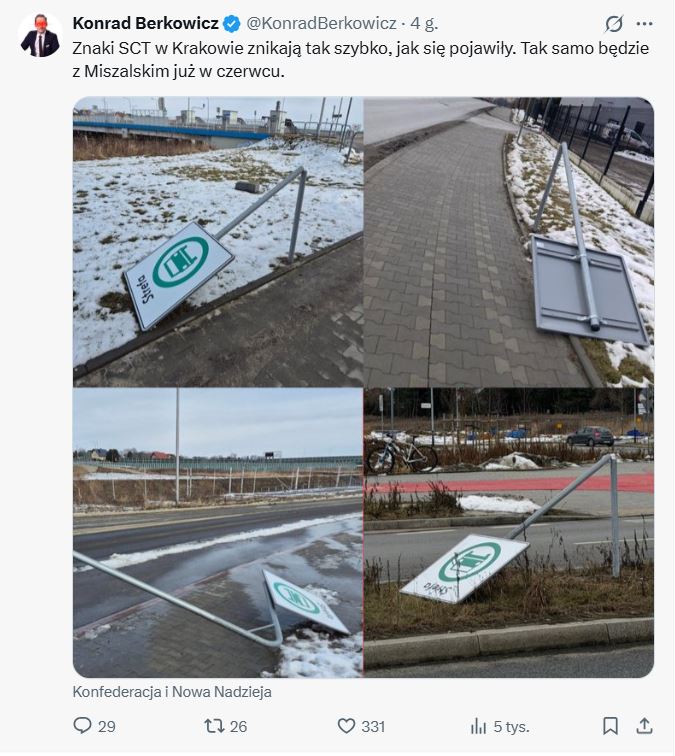This screenshot has height=756, width=675.
Task: Open the reply comment icon
Action: coord(82,726)
